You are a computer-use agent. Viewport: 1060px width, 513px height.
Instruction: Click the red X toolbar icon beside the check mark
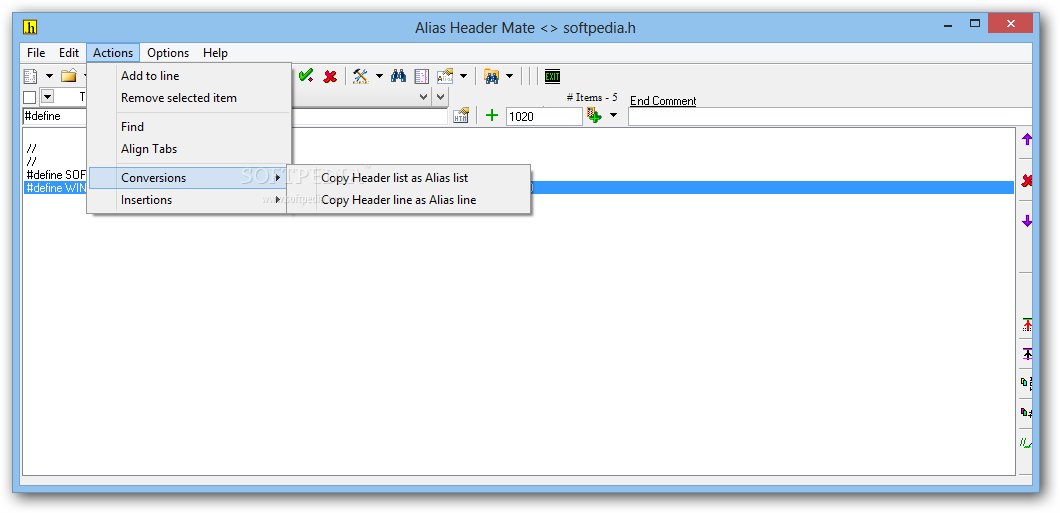330,76
